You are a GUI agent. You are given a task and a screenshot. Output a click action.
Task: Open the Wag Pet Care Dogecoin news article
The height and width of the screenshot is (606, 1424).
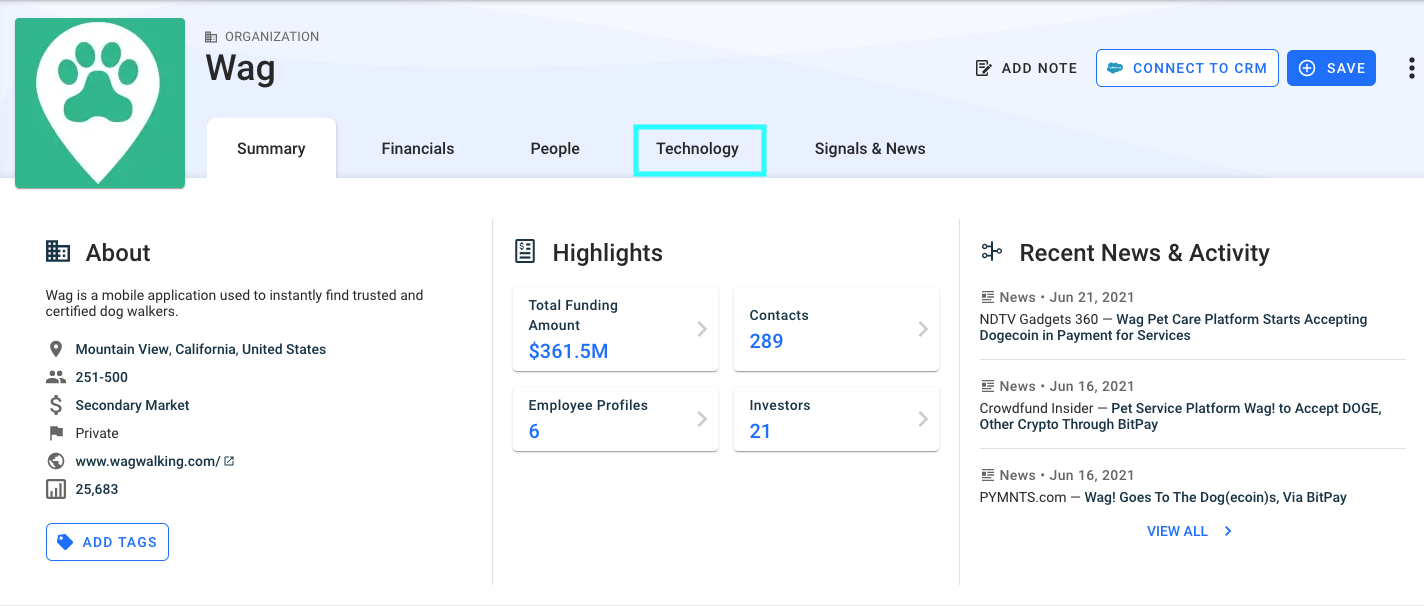pos(1173,327)
